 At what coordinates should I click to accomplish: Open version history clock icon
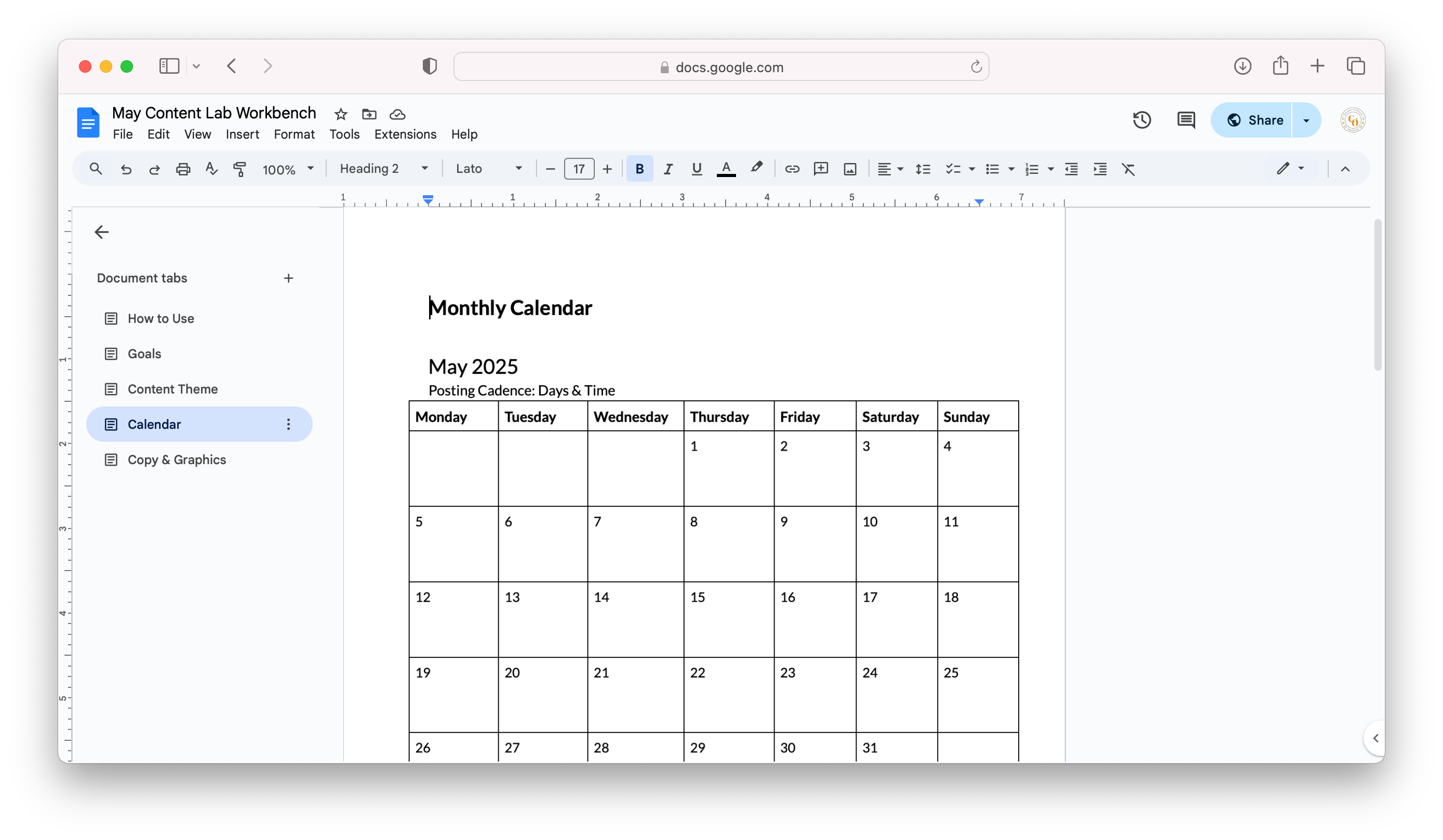point(1142,120)
